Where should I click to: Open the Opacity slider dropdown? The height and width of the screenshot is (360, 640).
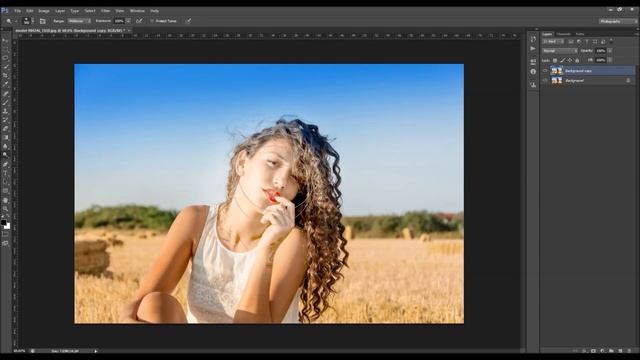[610, 51]
